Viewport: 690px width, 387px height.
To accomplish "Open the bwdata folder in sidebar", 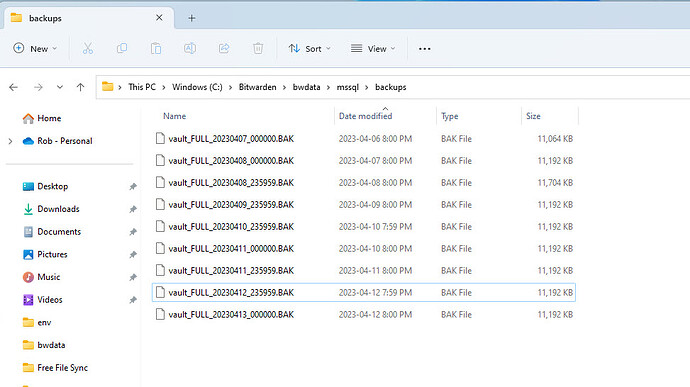I will pos(44,345).
